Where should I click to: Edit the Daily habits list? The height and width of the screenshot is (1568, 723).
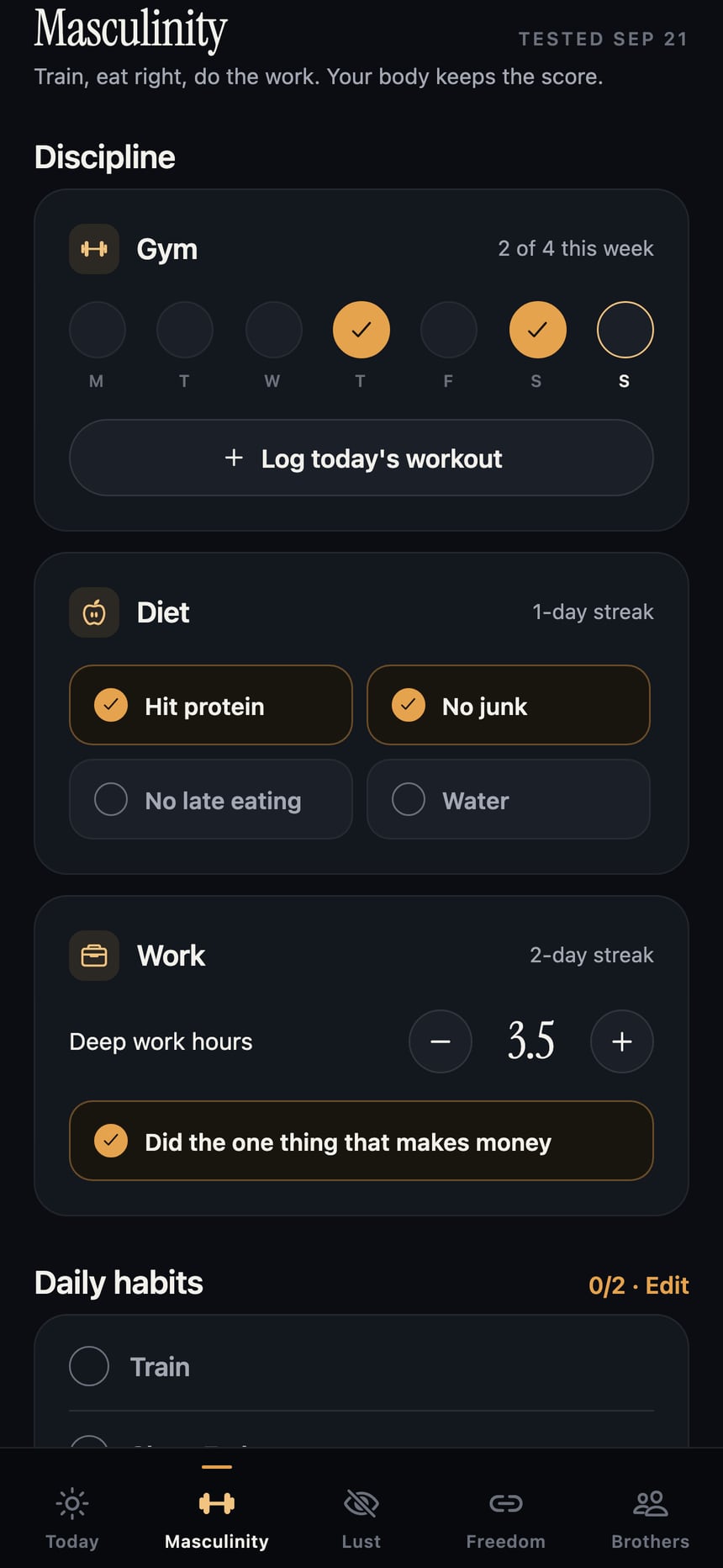pos(668,1285)
